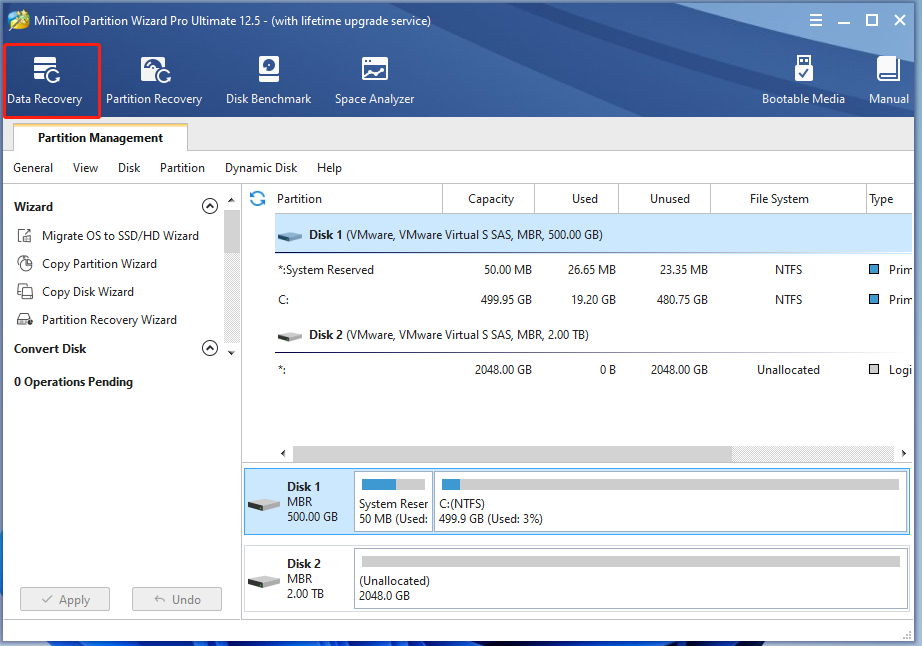922x646 pixels.
Task: Click the Type column header
Action: coord(890,199)
